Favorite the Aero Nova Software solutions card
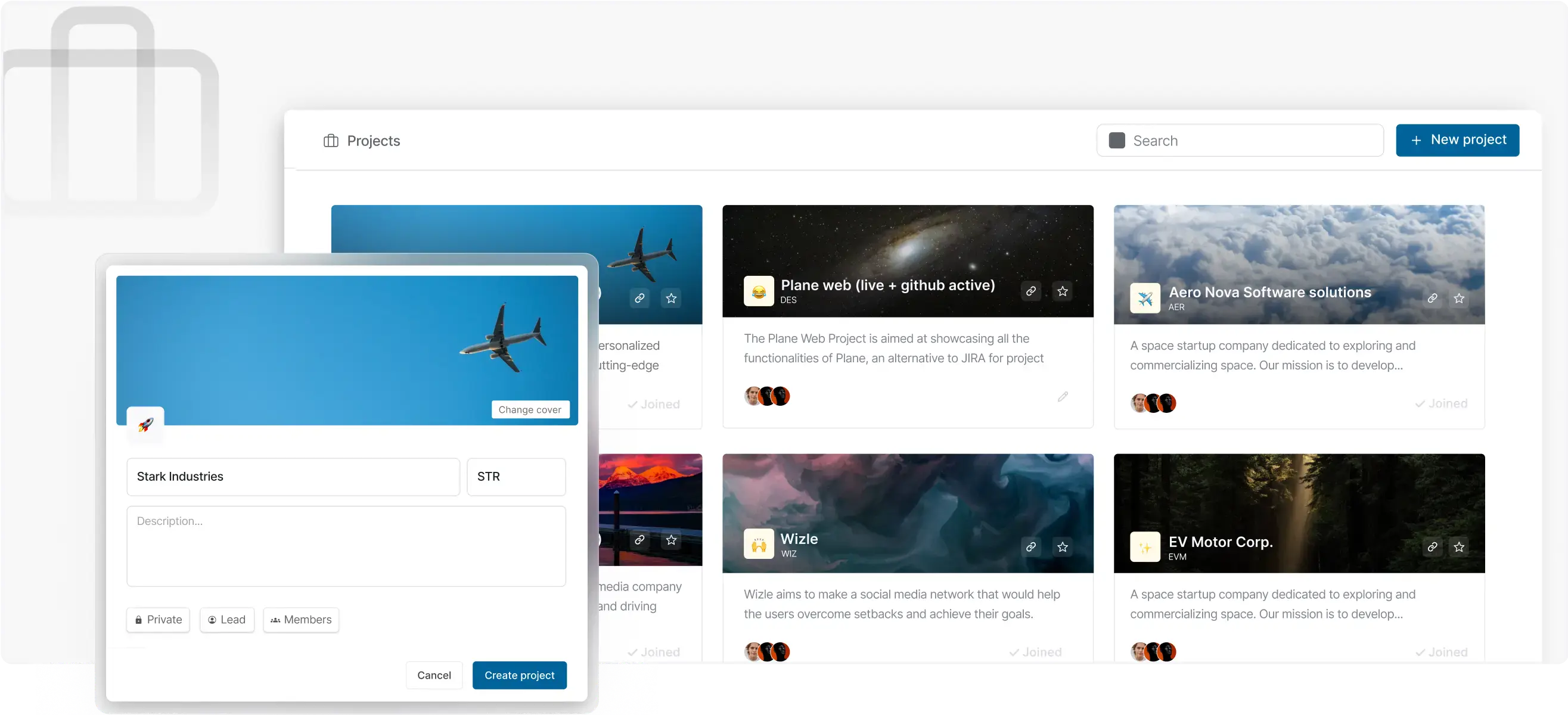Screen dimensions: 1568x715 (1459, 298)
